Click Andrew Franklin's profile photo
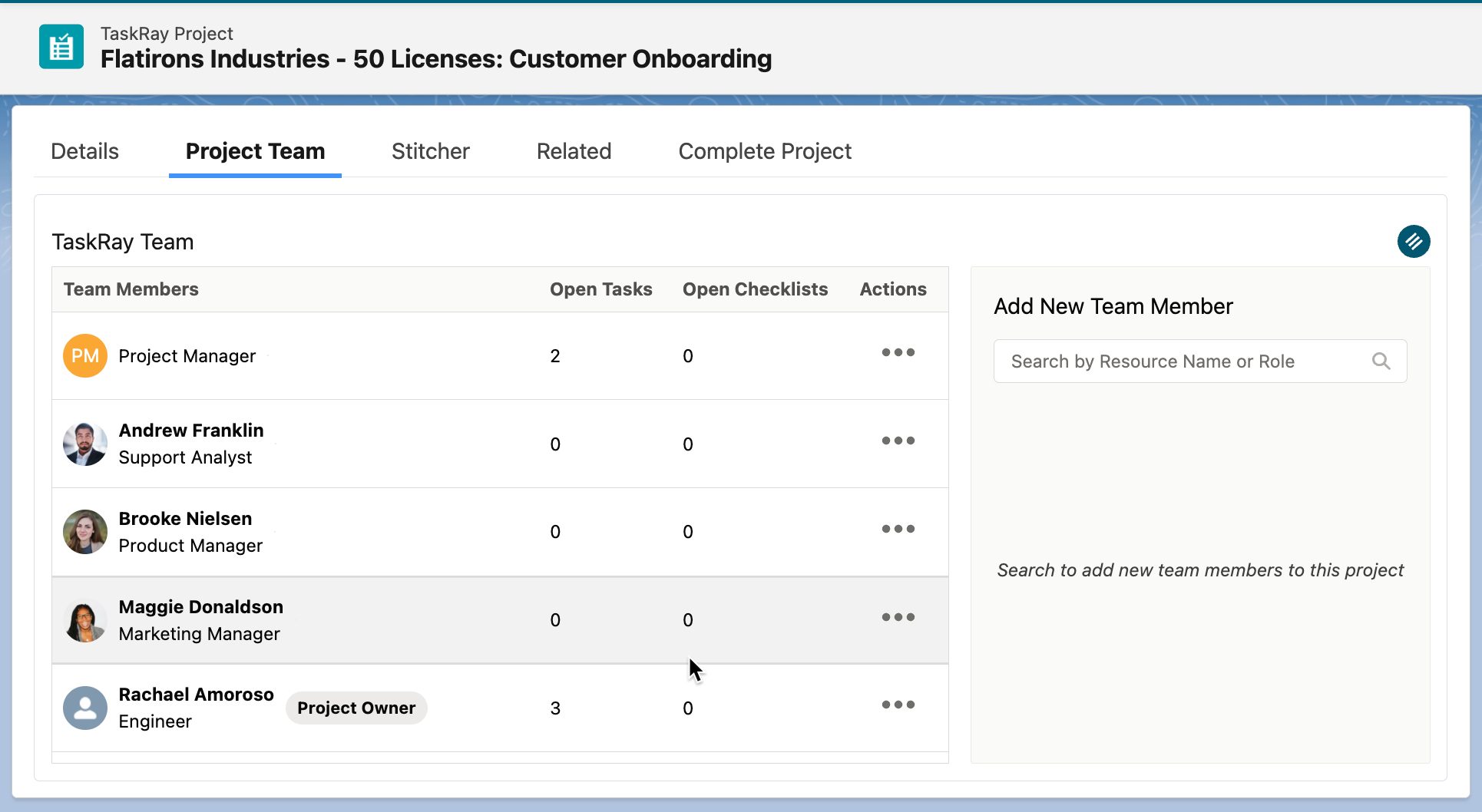 click(x=84, y=444)
